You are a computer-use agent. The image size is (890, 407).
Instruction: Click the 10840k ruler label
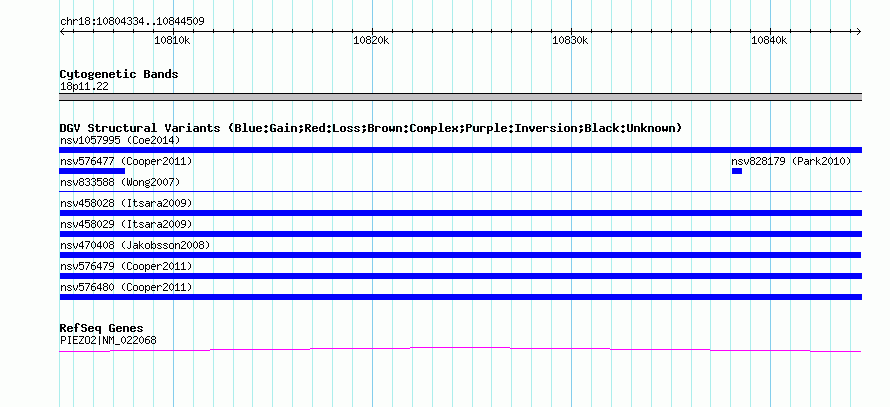[769, 41]
